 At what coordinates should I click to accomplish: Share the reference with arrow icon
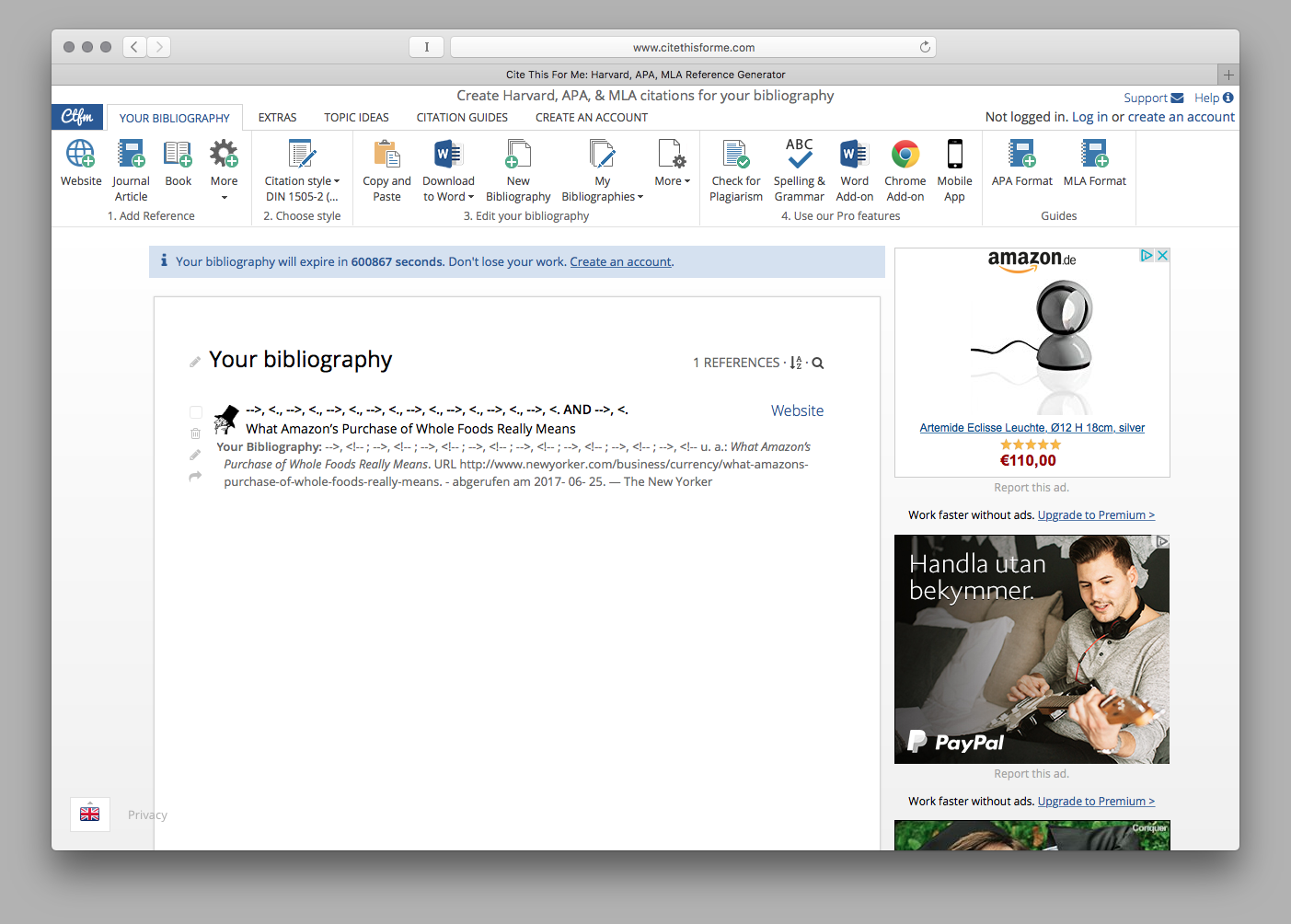click(x=195, y=476)
